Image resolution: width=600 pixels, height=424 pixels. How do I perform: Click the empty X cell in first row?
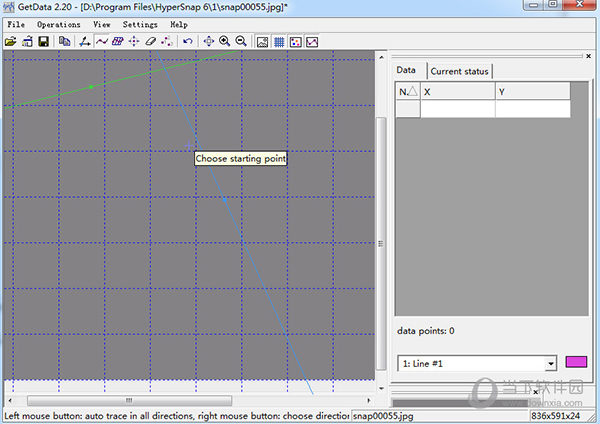pyautogui.click(x=458, y=109)
